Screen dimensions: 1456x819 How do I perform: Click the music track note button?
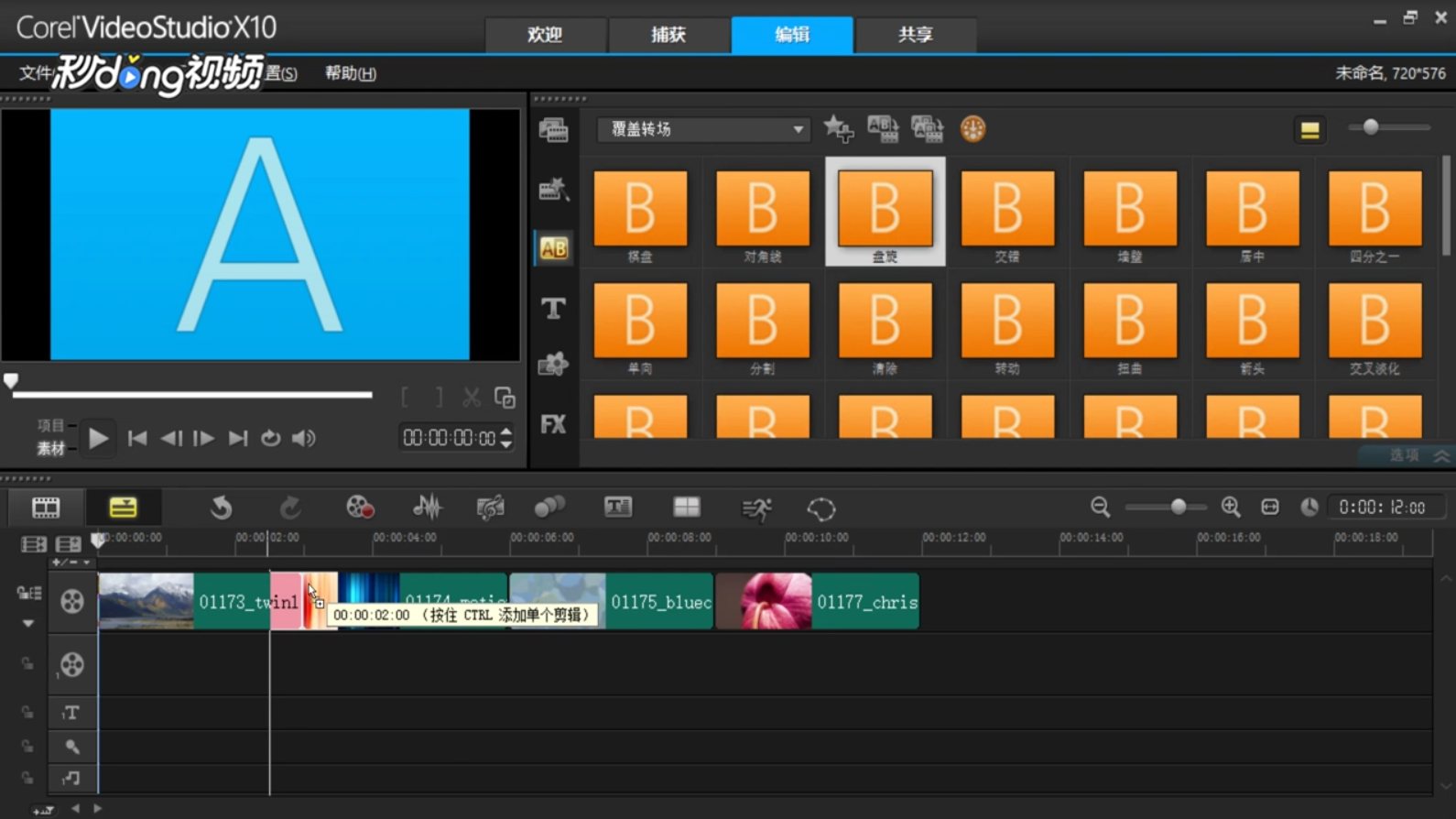[71, 779]
